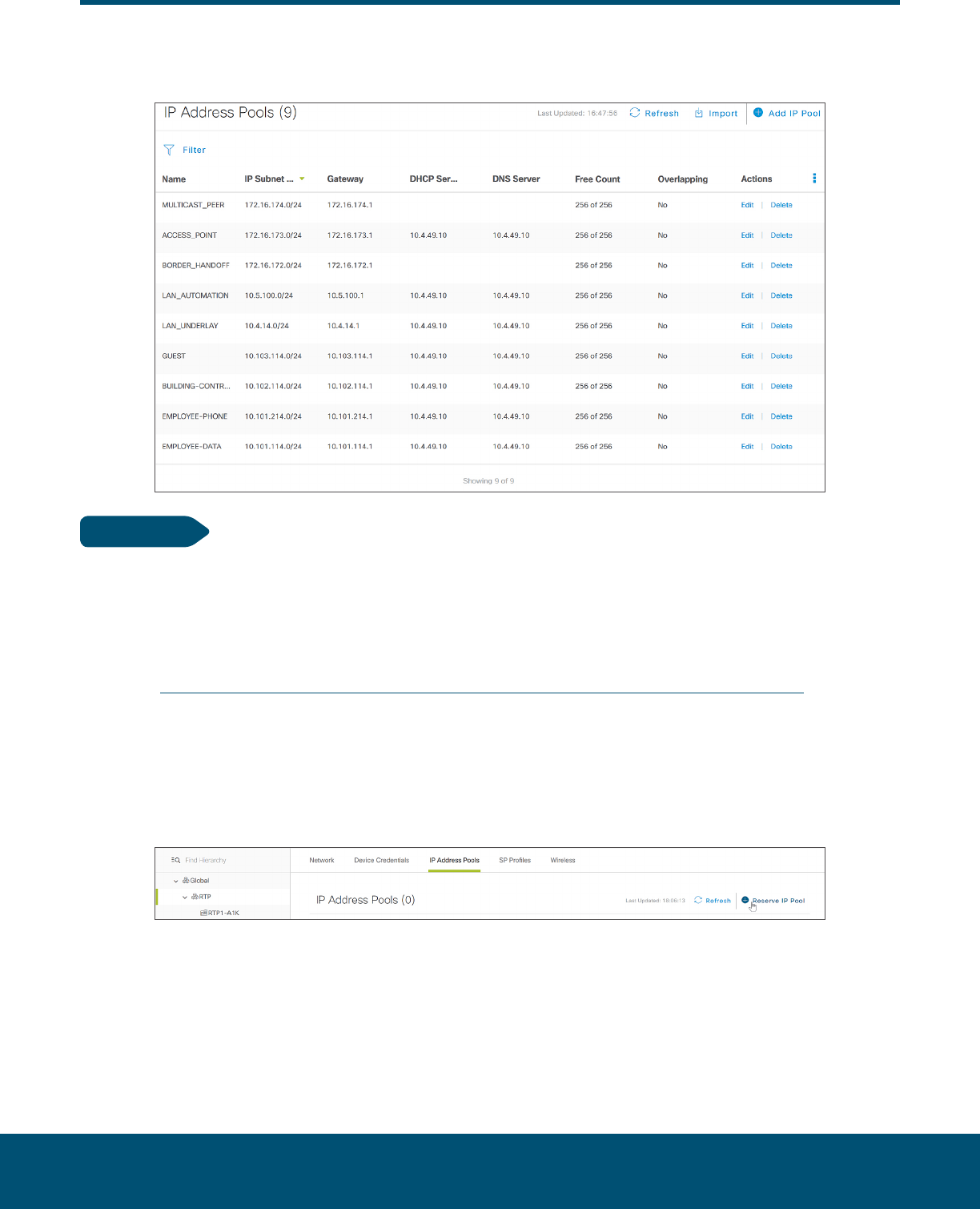Collapse the Global hierarchy node

[176, 881]
